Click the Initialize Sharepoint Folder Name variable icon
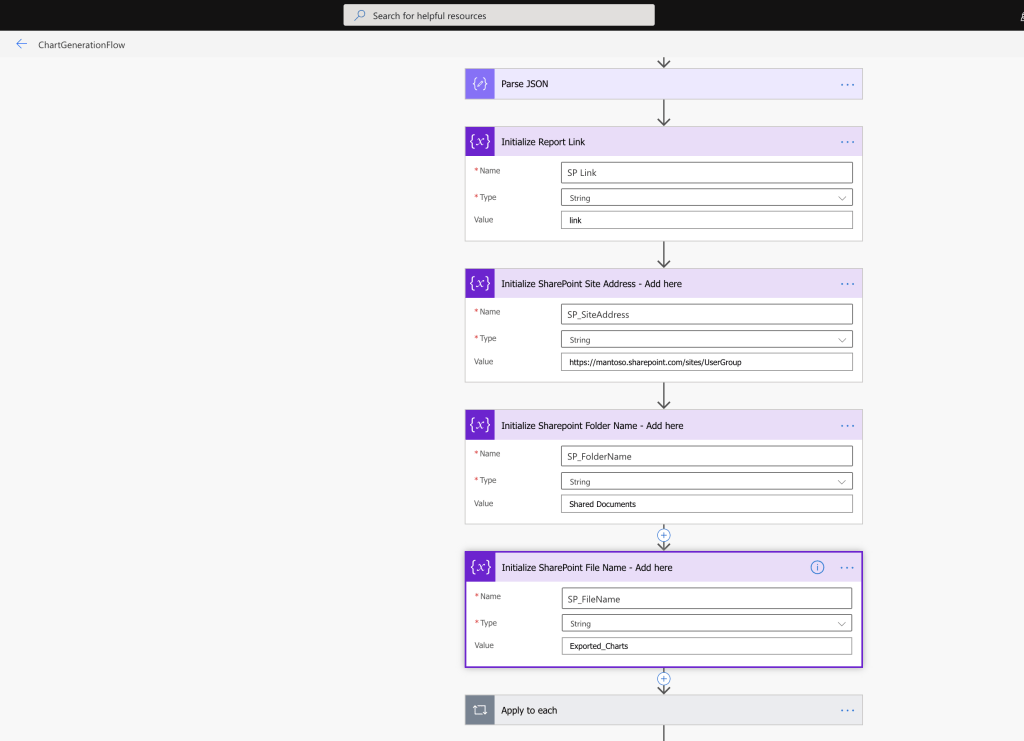Viewport: 1024px width, 741px height. click(x=479, y=424)
